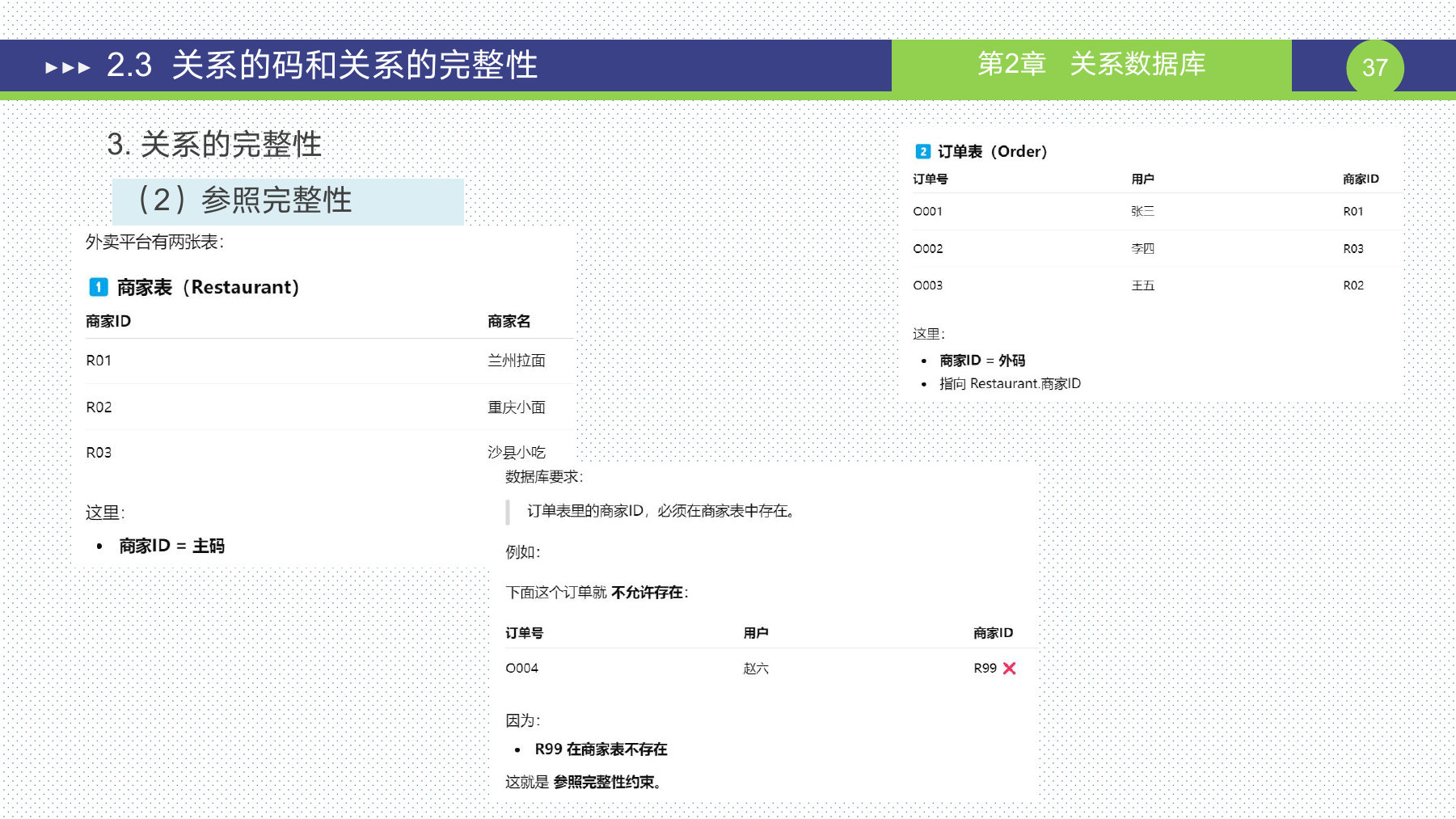Click the 商家ID column header in the Restaurant table

pyautogui.click(x=108, y=321)
